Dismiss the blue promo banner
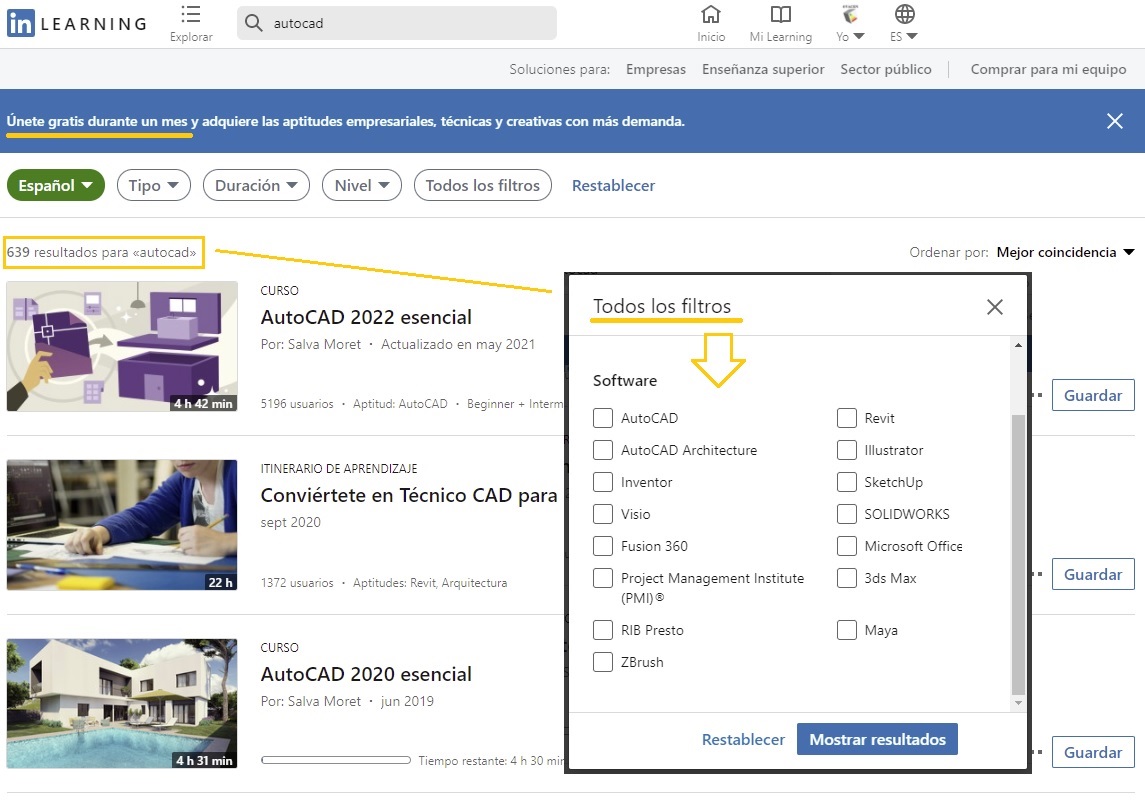The image size is (1145, 806). [x=1115, y=121]
